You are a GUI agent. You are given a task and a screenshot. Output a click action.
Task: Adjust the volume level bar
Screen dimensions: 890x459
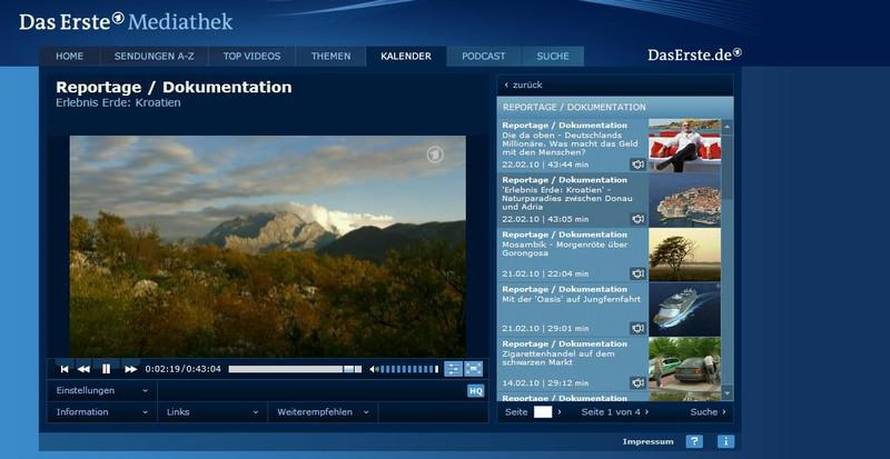409,369
